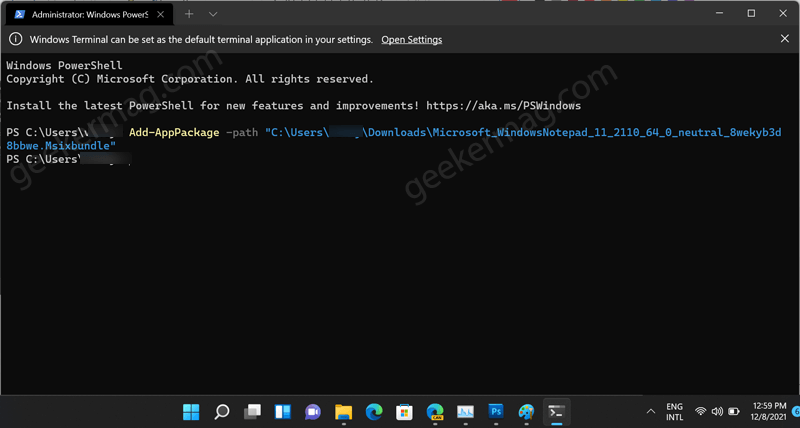Open the Windows Start menu
This screenshot has height=428, width=800.
191,412
